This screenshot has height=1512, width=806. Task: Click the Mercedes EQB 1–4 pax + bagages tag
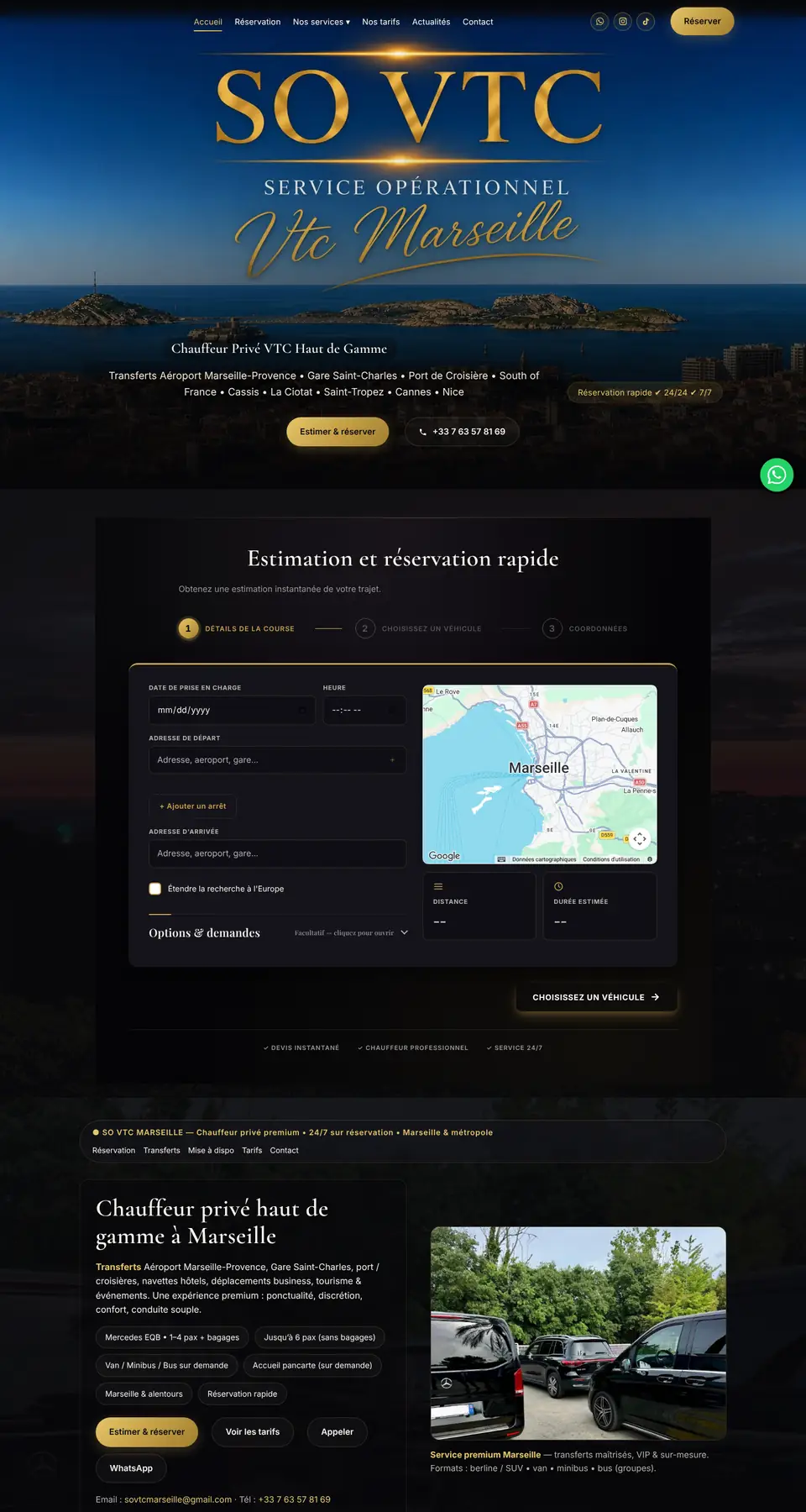(172, 1337)
